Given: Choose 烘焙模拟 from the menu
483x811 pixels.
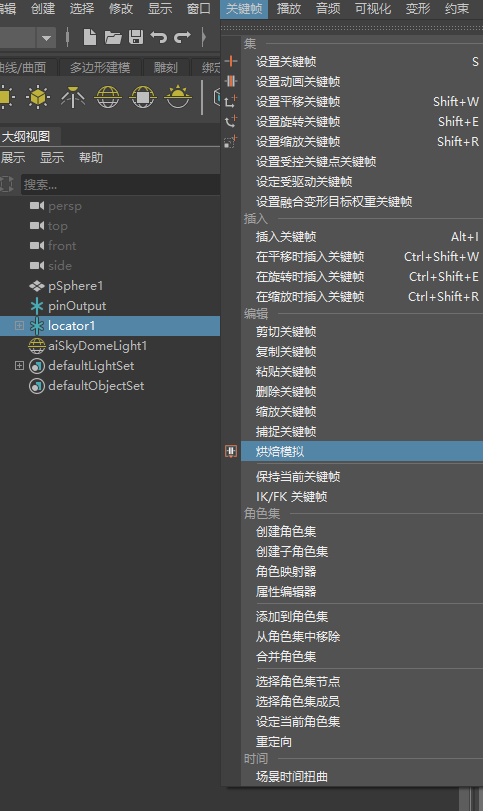Looking at the screenshot, I should coord(362,452).
